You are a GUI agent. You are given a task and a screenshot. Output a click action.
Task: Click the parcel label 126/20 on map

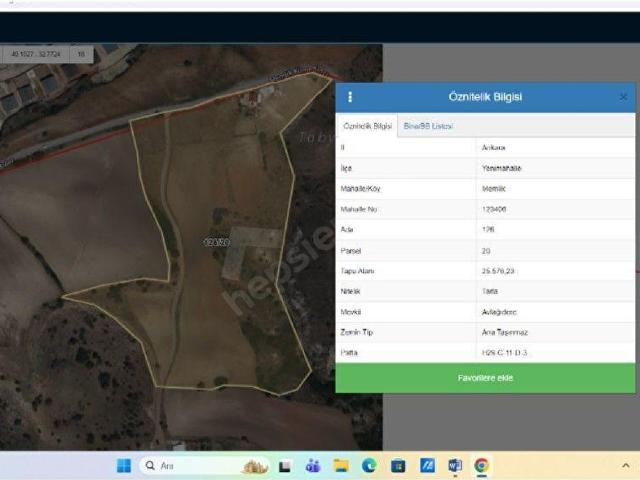(x=216, y=242)
